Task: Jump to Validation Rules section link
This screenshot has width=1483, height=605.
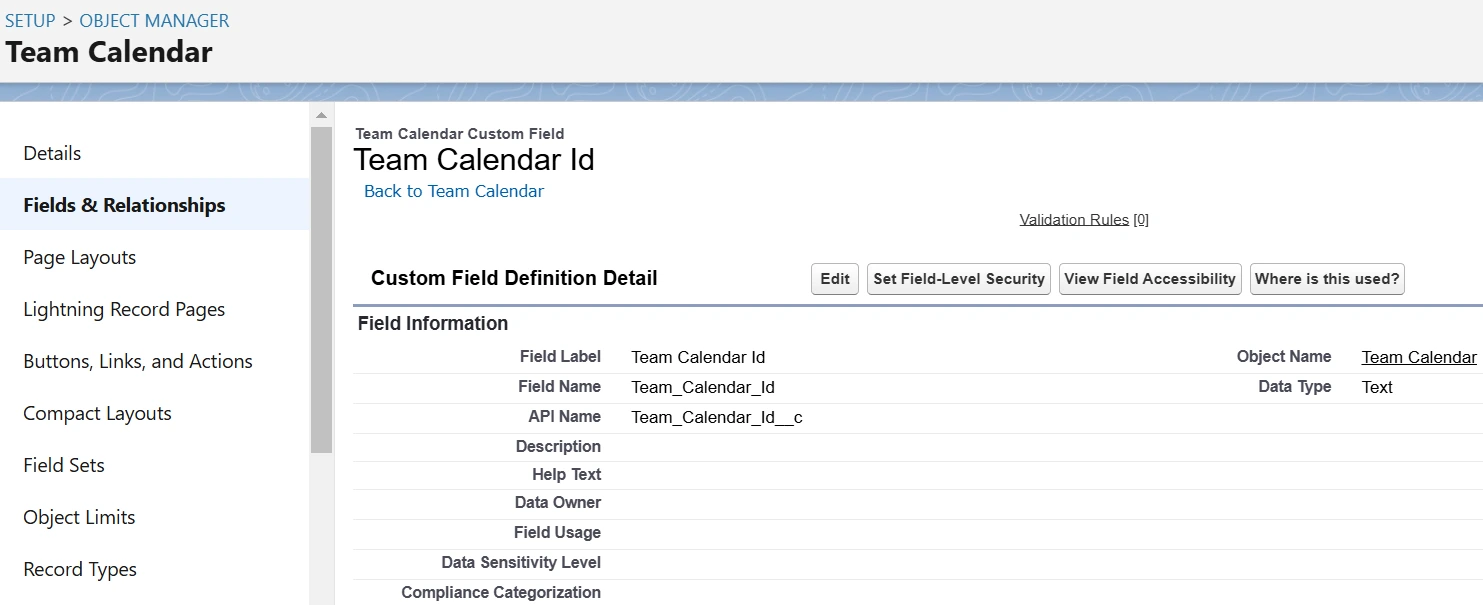Action: coord(1074,220)
